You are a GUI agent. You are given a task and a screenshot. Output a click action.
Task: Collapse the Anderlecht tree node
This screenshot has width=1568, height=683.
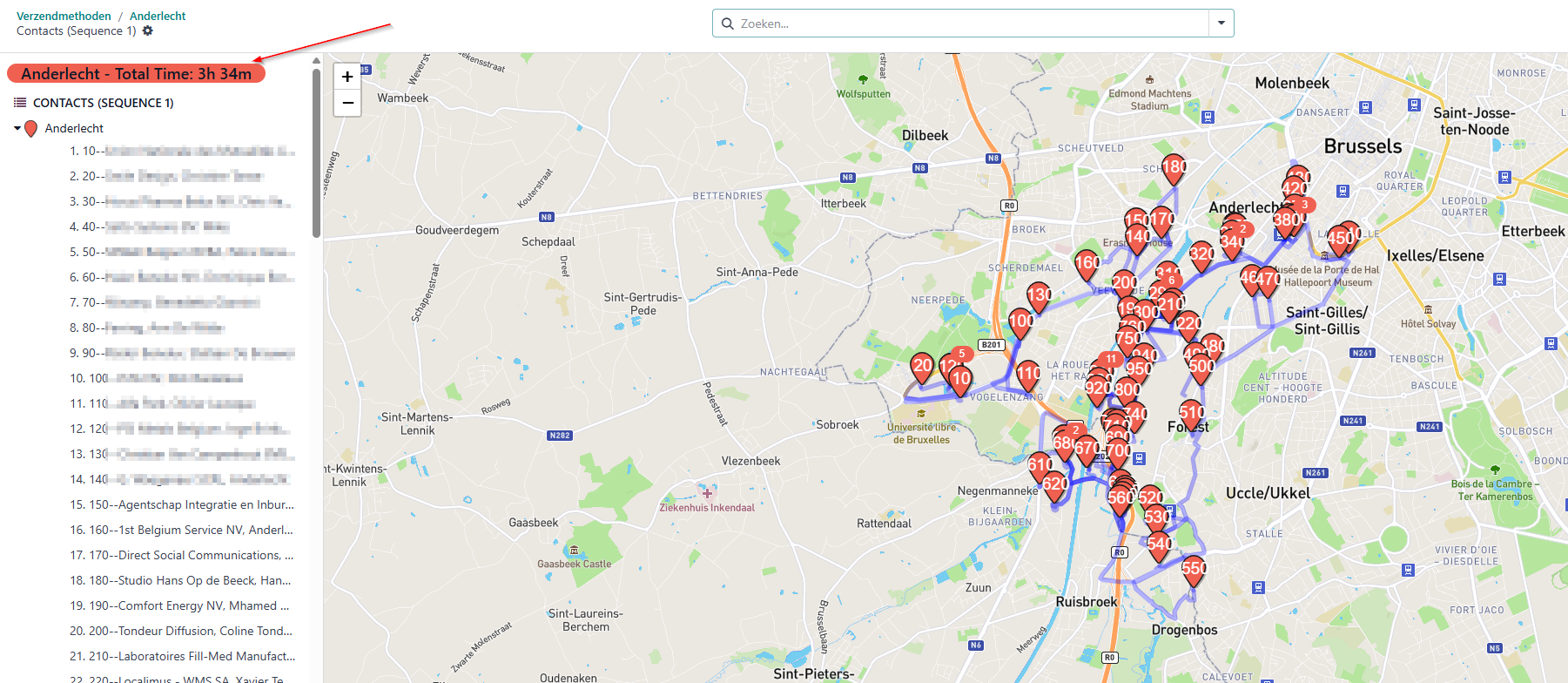coord(17,129)
